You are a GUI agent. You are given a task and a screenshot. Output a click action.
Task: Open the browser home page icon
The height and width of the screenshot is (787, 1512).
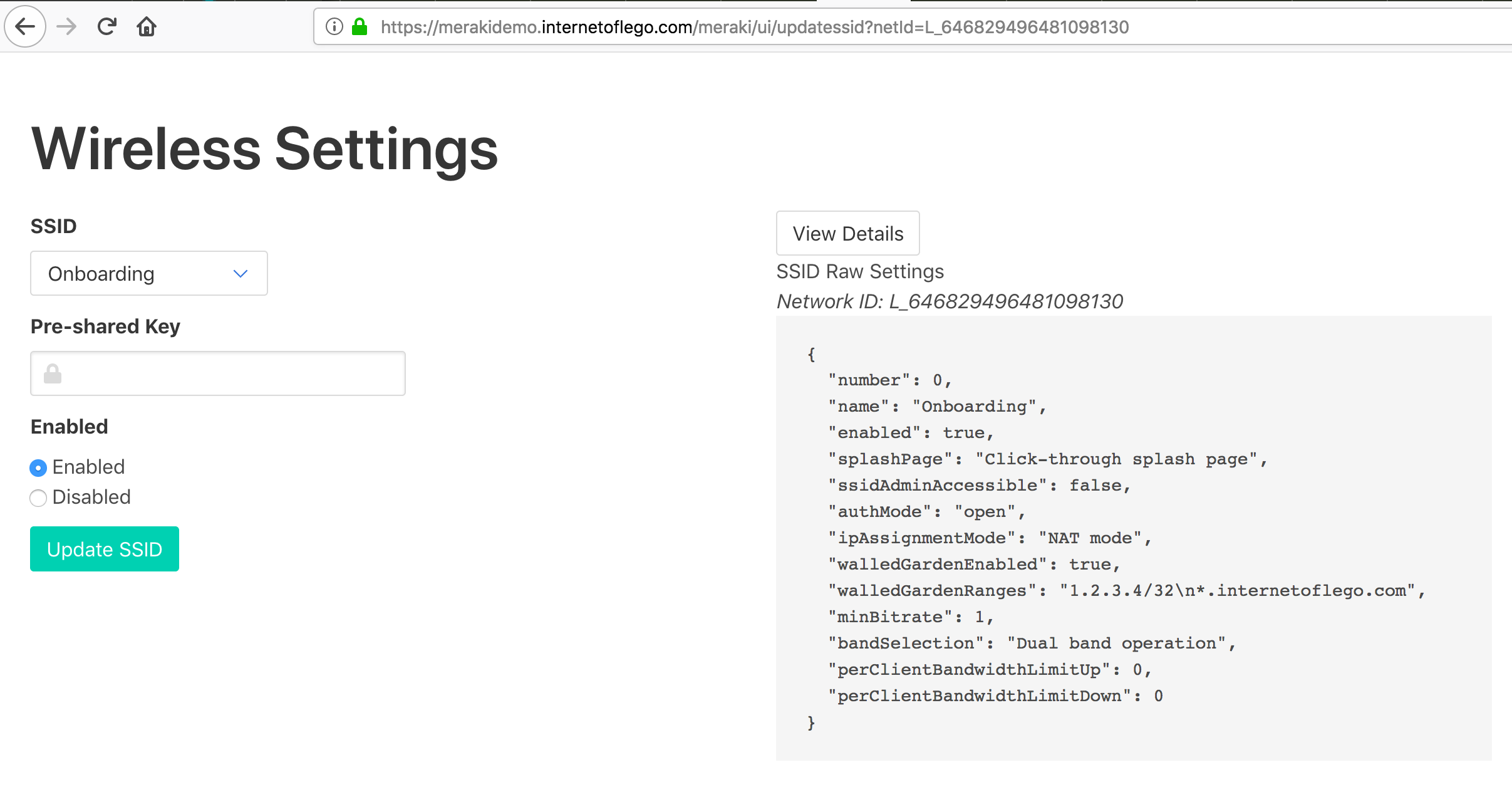[x=147, y=26]
